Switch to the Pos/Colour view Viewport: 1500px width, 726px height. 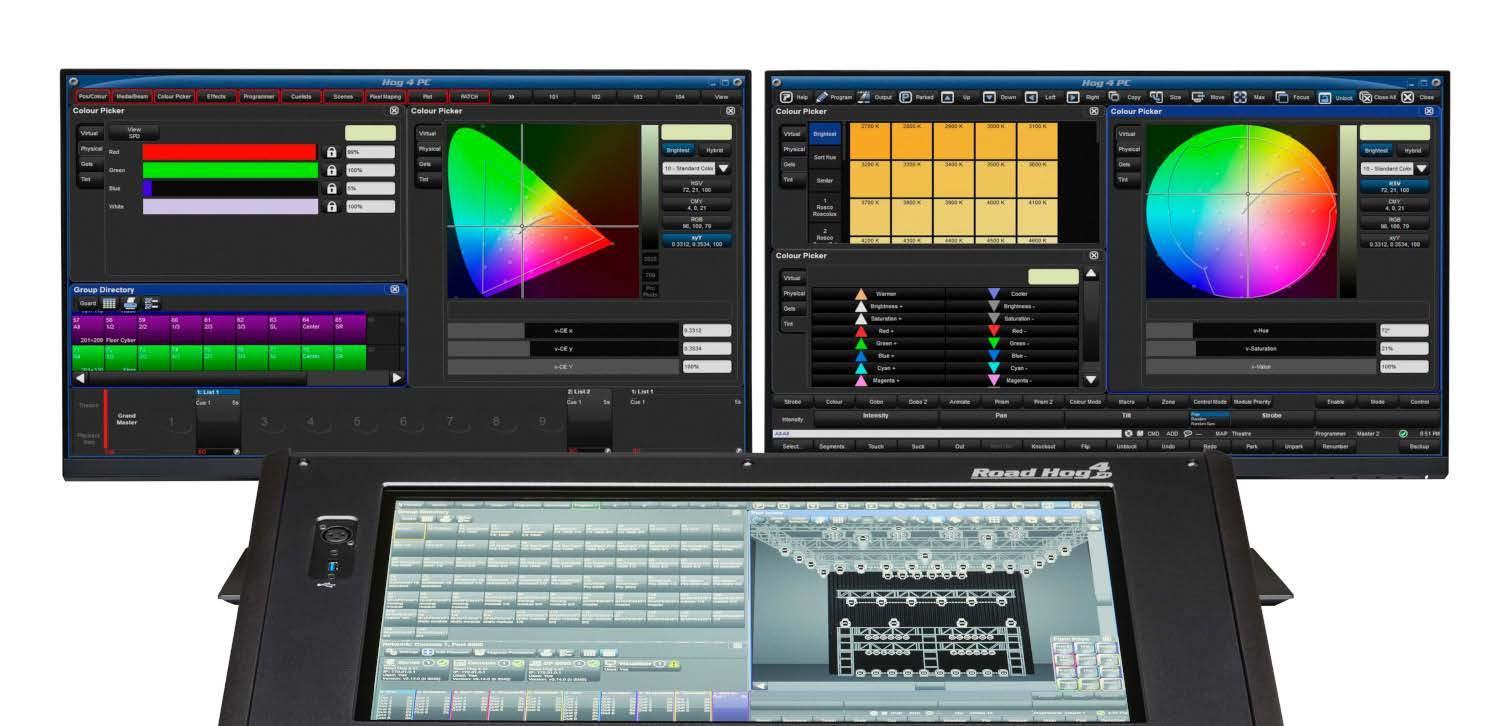pos(93,97)
